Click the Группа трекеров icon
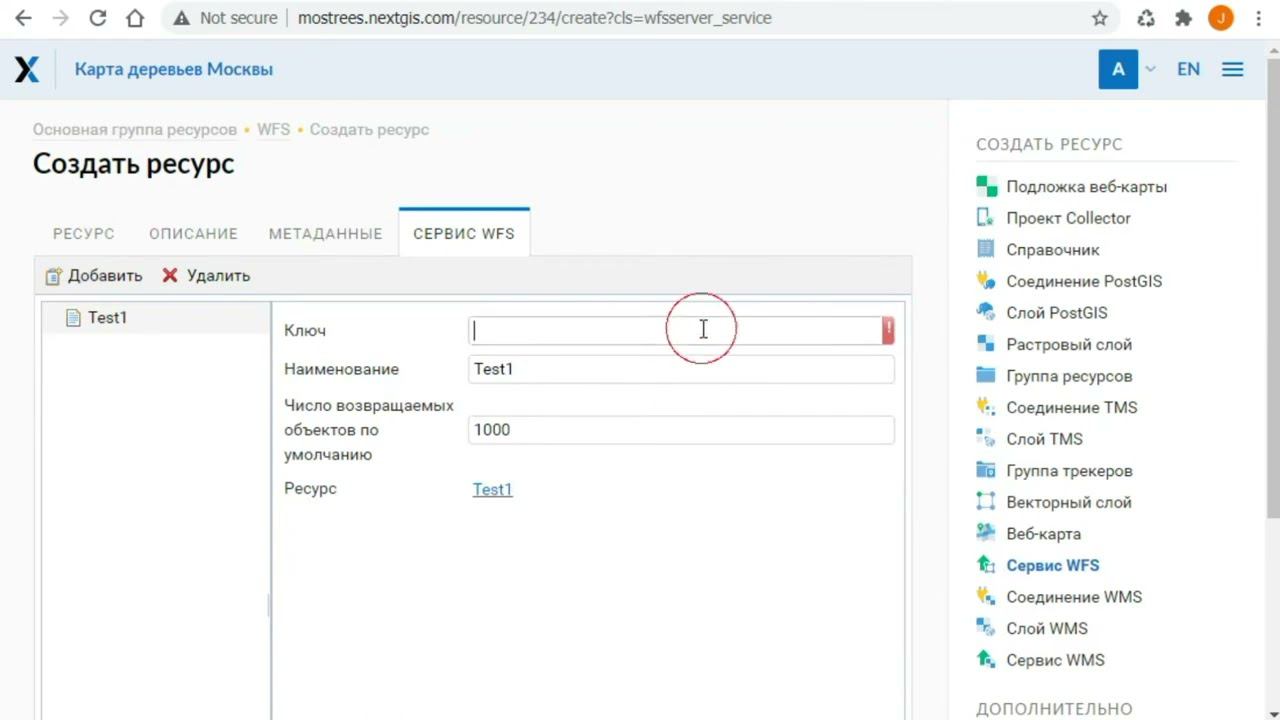 [x=987, y=470]
